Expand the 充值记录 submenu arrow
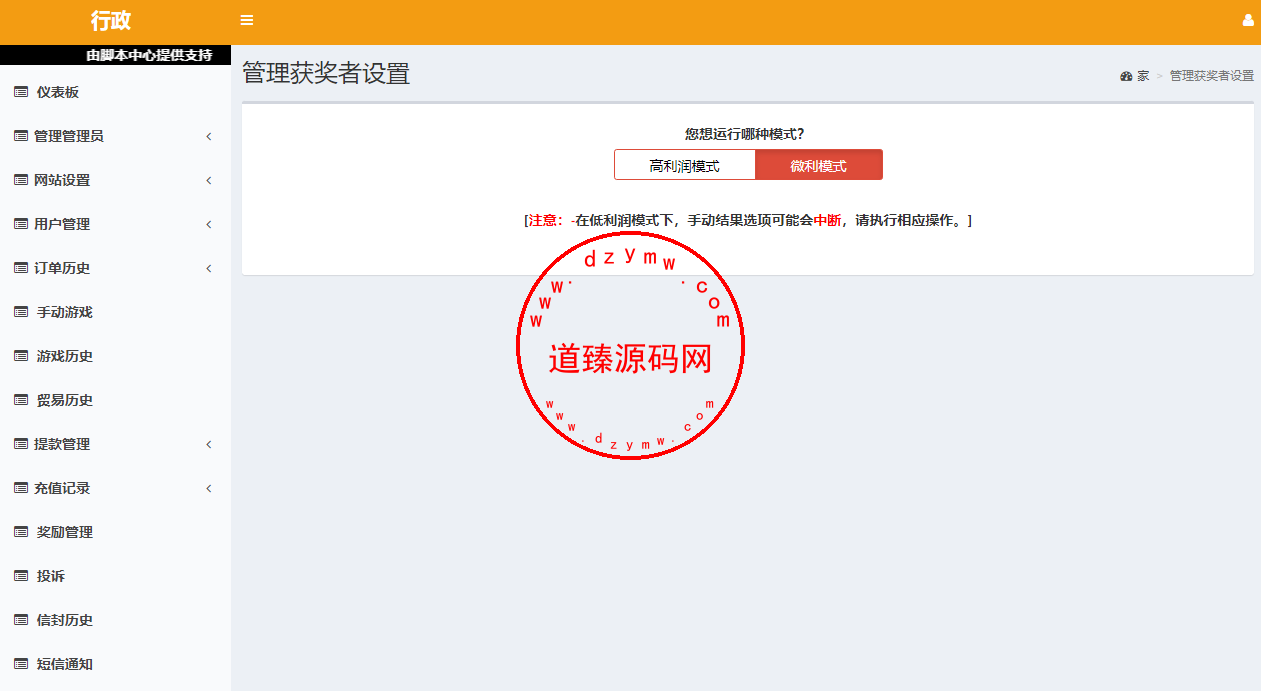1261x691 pixels. pyautogui.click(x=209, y=488)
